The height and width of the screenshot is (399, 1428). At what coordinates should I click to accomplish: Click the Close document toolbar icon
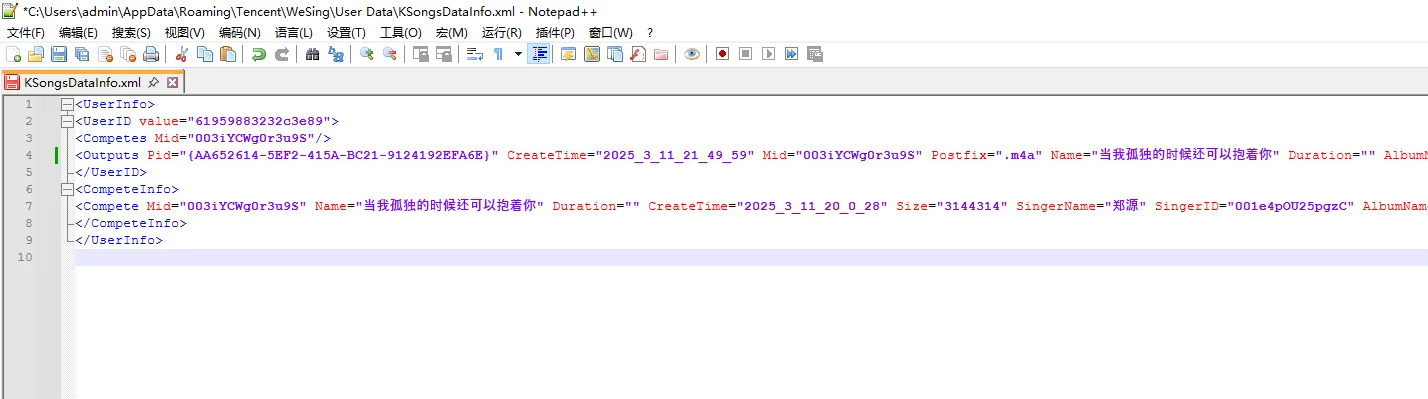pyautogui.click(x=104, y=54)
